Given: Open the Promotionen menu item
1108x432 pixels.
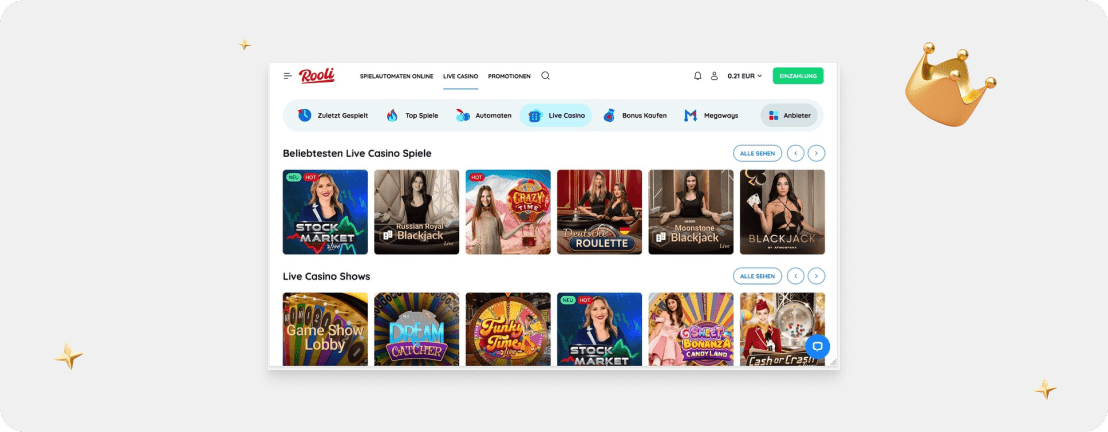Looking at the screenshot, I should tap(509, 76).
